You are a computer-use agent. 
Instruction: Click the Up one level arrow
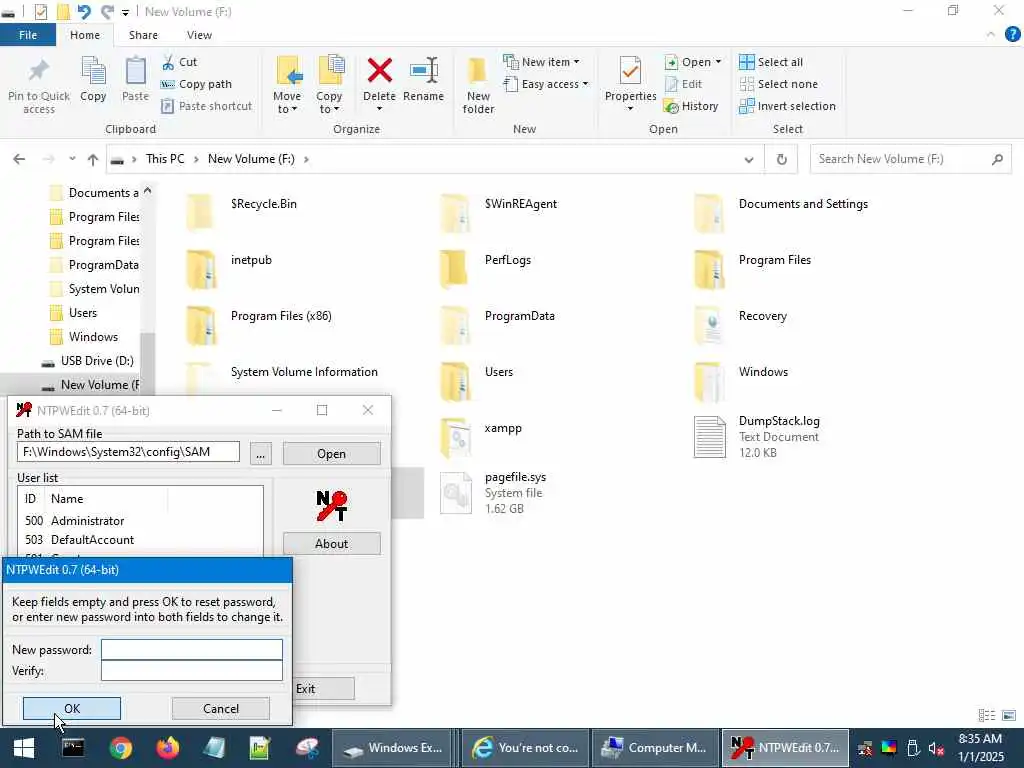pos(93,159)
